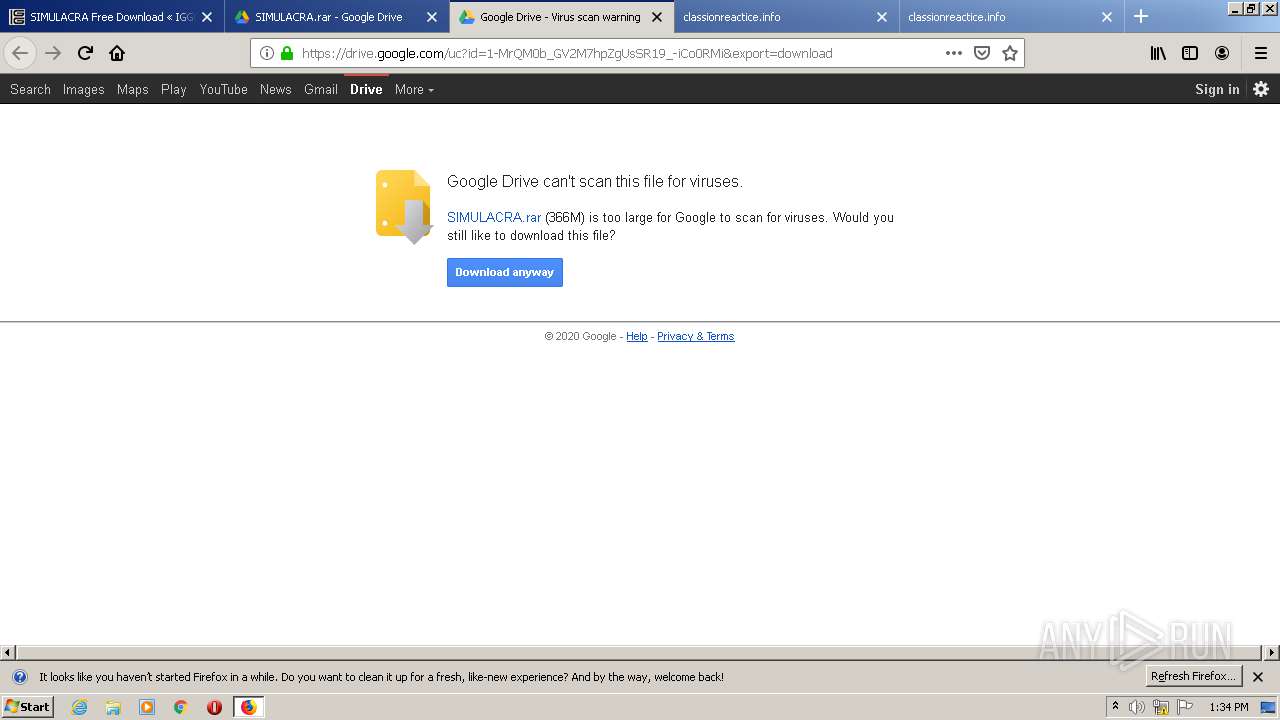The height and width of the screenshot is (720, 1280).
Task: Dismiss the Firefox refresh notification bar
Action: (1258, 677)
